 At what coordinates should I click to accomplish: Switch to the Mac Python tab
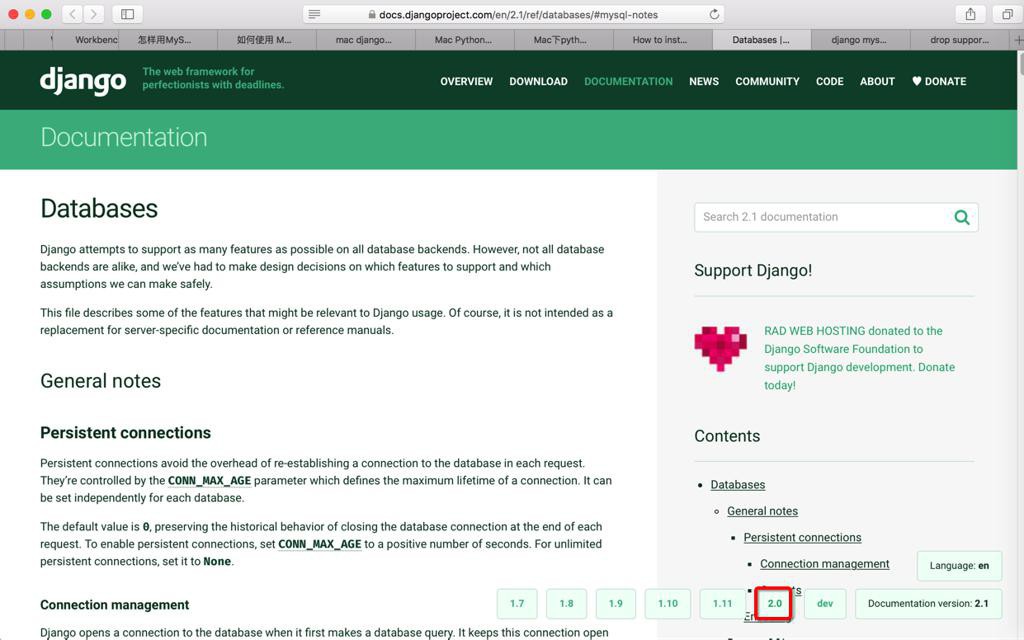pyautogui.click(x=463, y=40)
